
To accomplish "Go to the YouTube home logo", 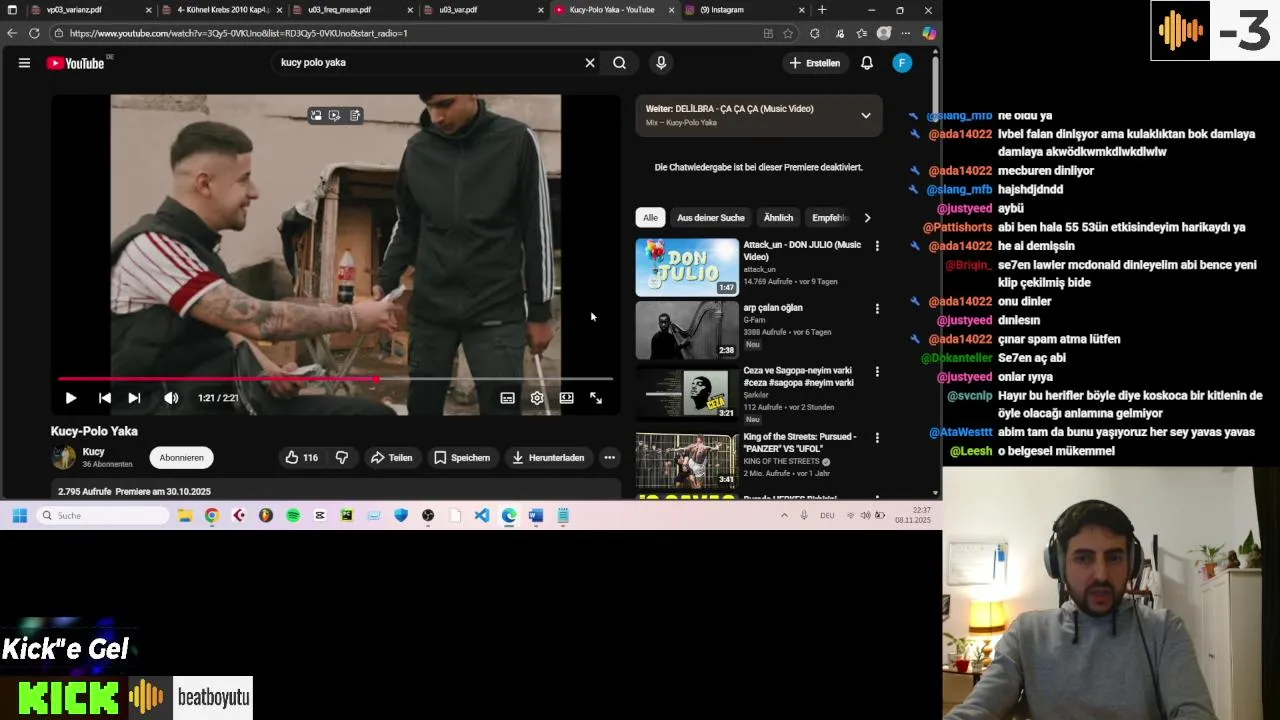I will [76, 63].
